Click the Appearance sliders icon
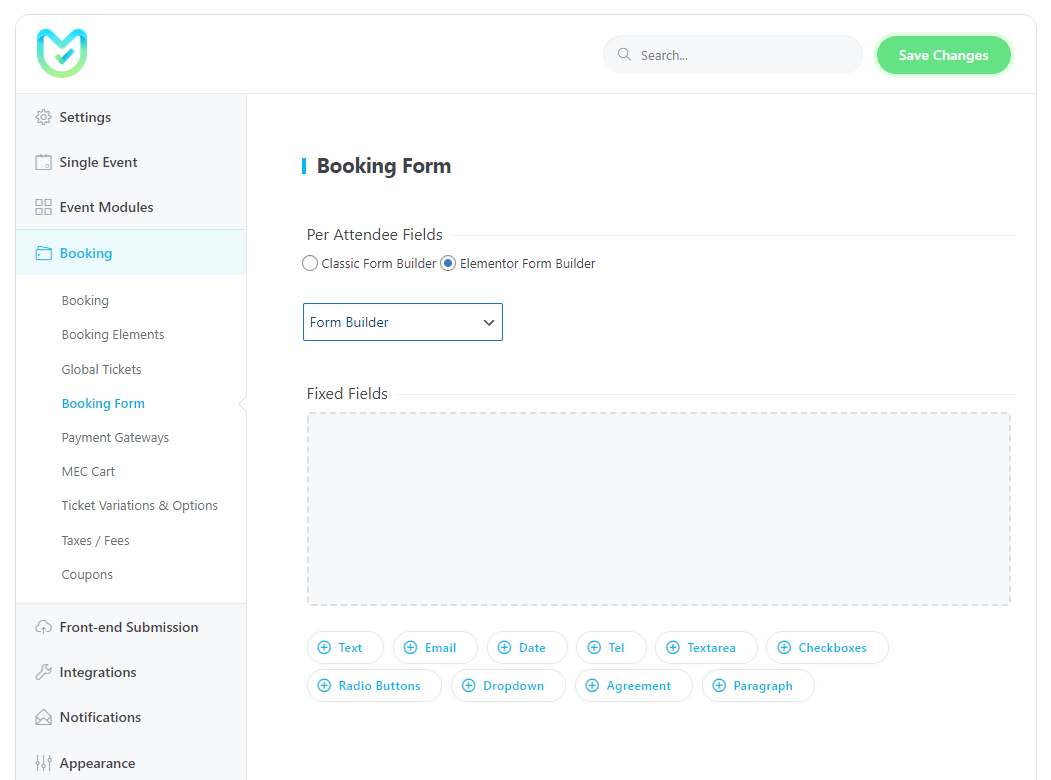This screenshot has height=780, width=1051. click(43, 763)
